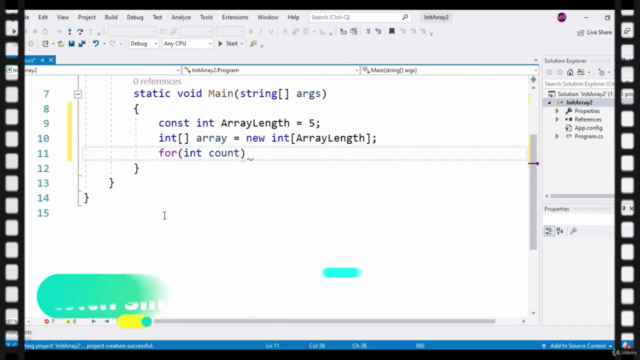Open the Build menu
Viewport: 640px width, 360px height.
111,17
